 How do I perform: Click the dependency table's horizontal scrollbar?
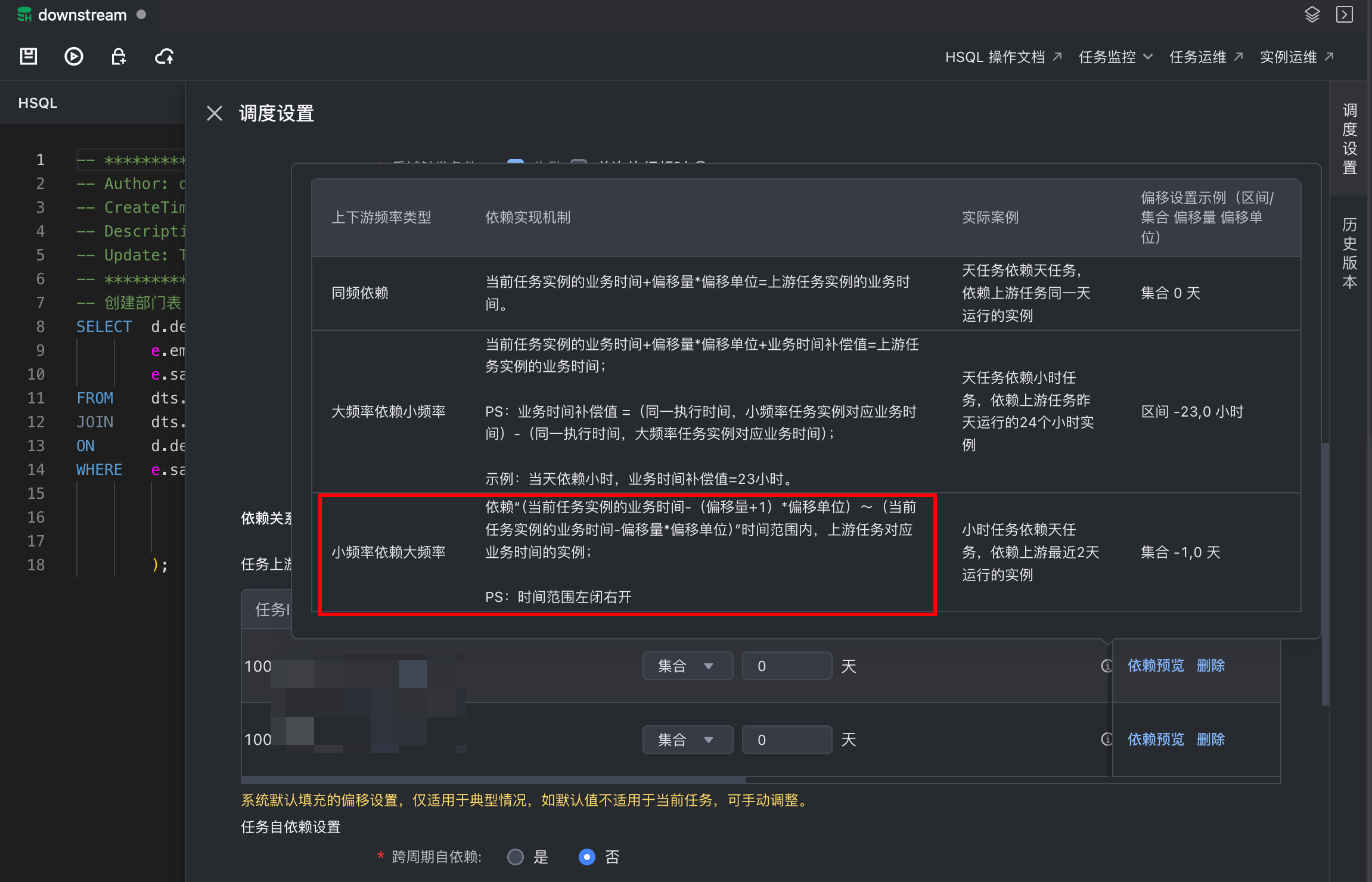[x=493, y=779]
